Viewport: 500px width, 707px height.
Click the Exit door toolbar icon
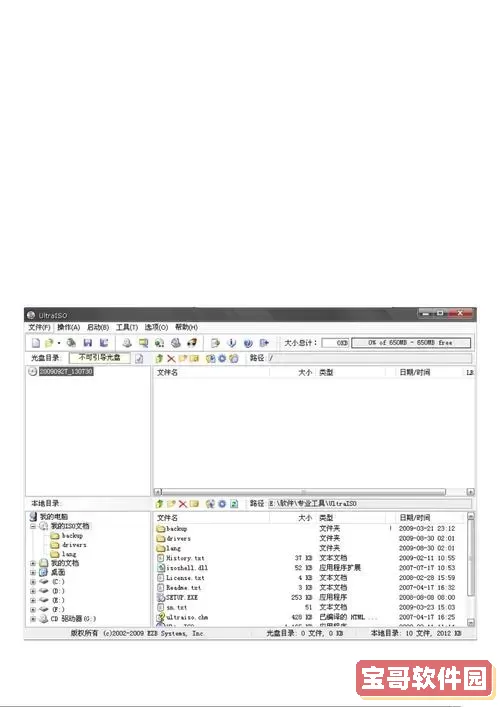coord(264,343)
